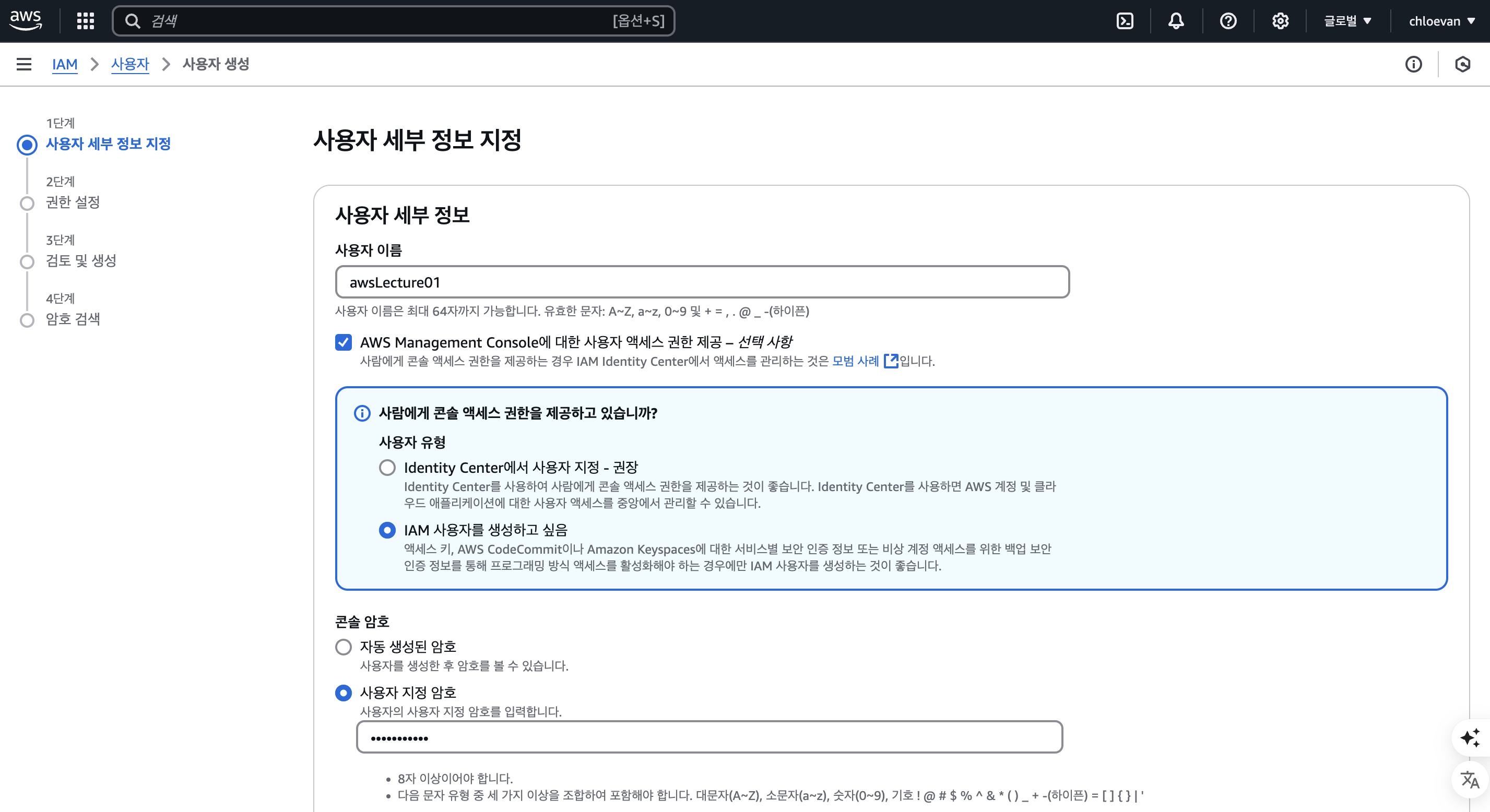Click the 사용자 이름 input field
Viewport: 1490px width, 812px height.
702,282
